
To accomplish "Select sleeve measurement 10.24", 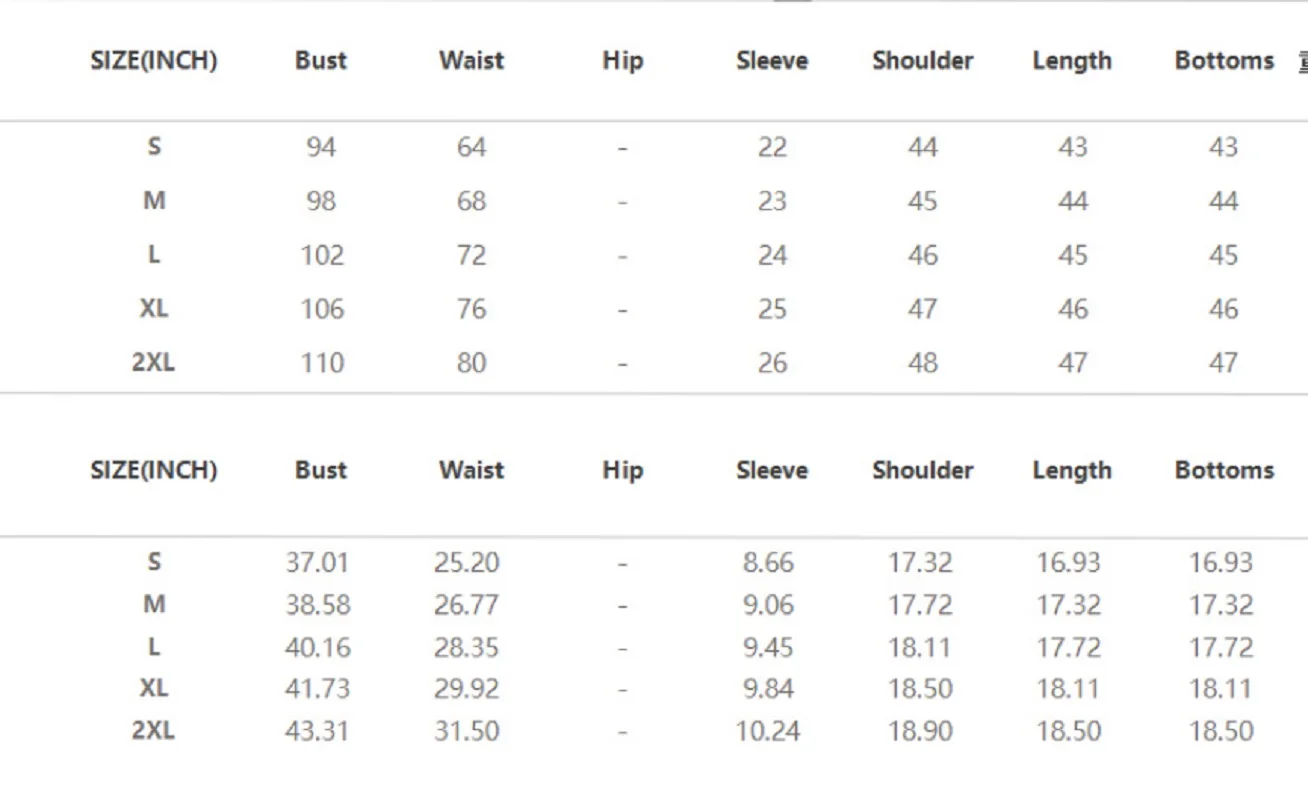I will 768,731.
